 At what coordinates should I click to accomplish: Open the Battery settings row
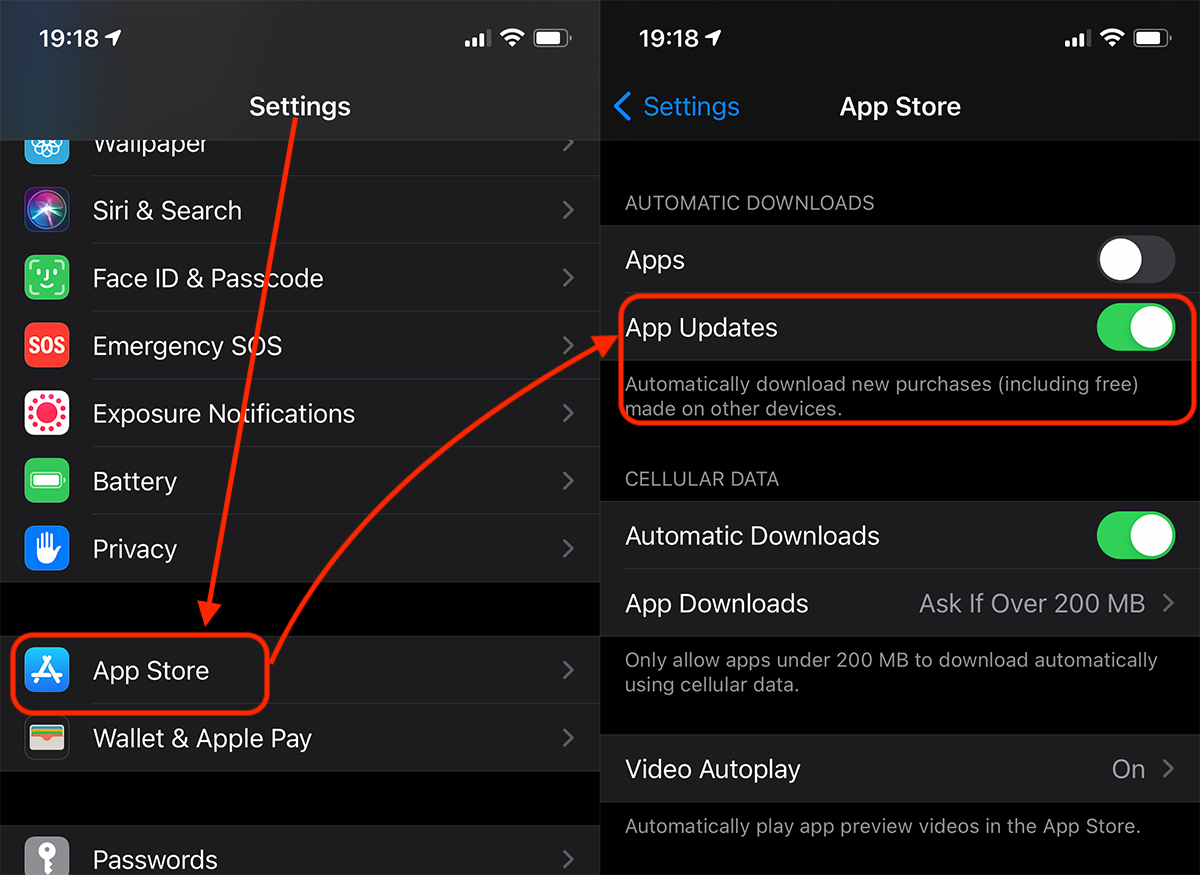300,481
